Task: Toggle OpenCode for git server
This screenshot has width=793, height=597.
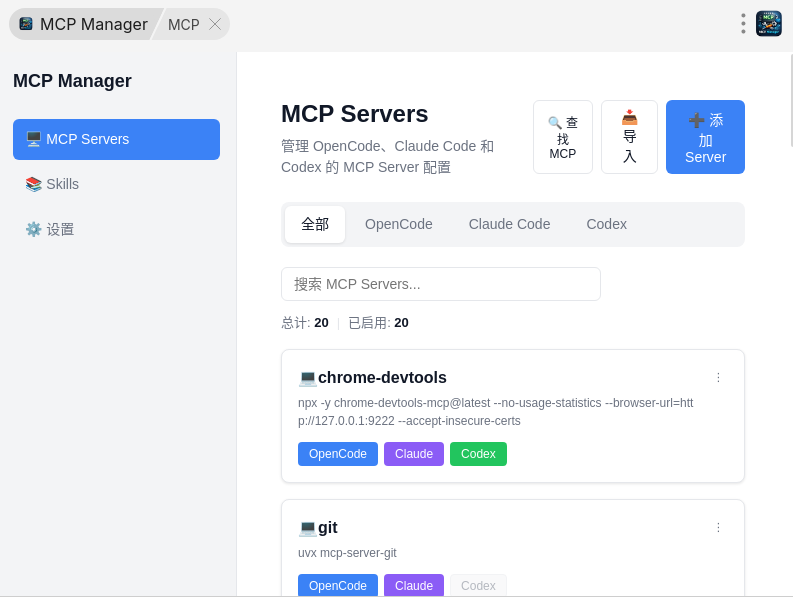Action: pyautogui.click(x=338, y=585)
